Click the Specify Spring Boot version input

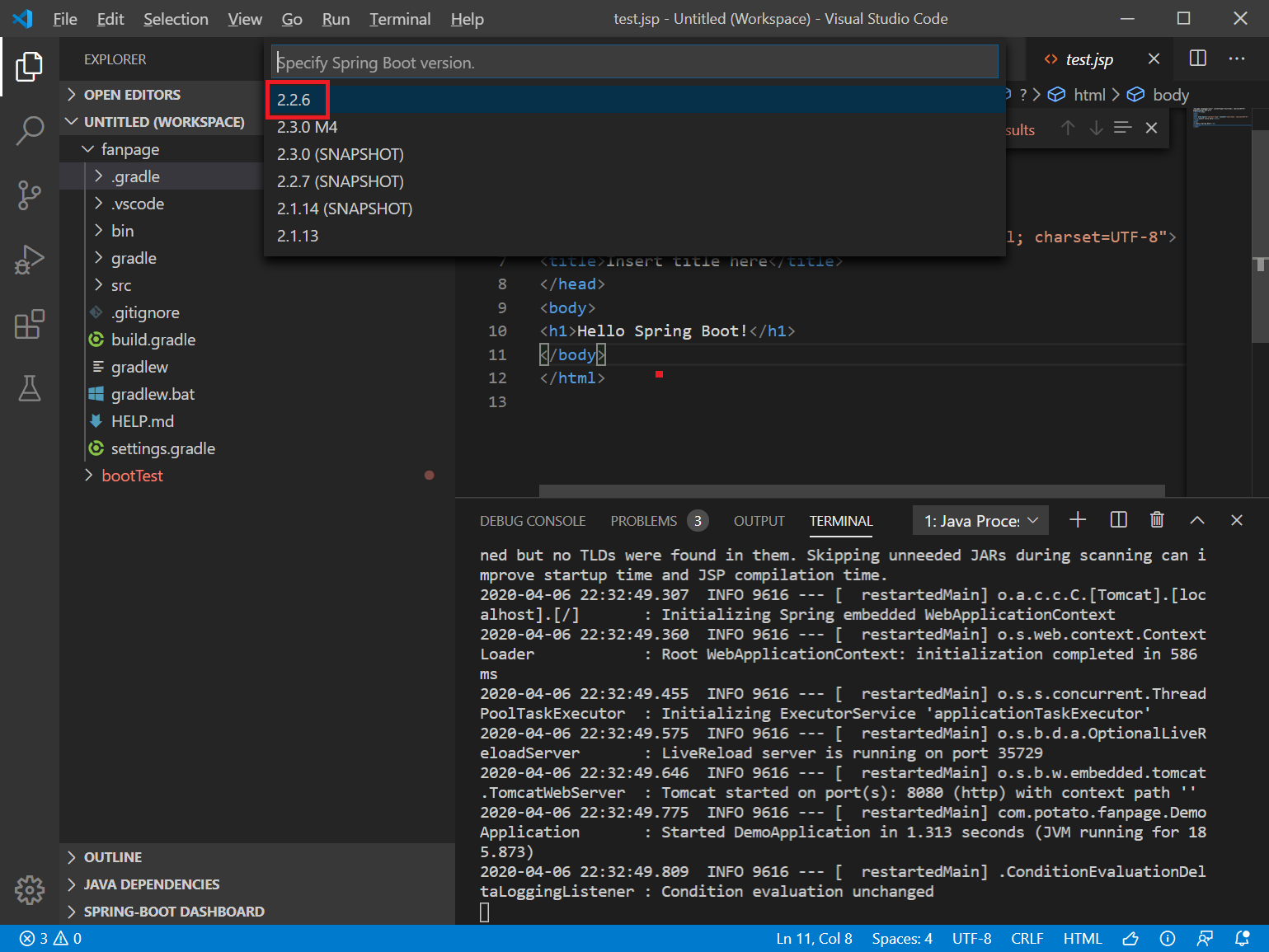[635, 62]
